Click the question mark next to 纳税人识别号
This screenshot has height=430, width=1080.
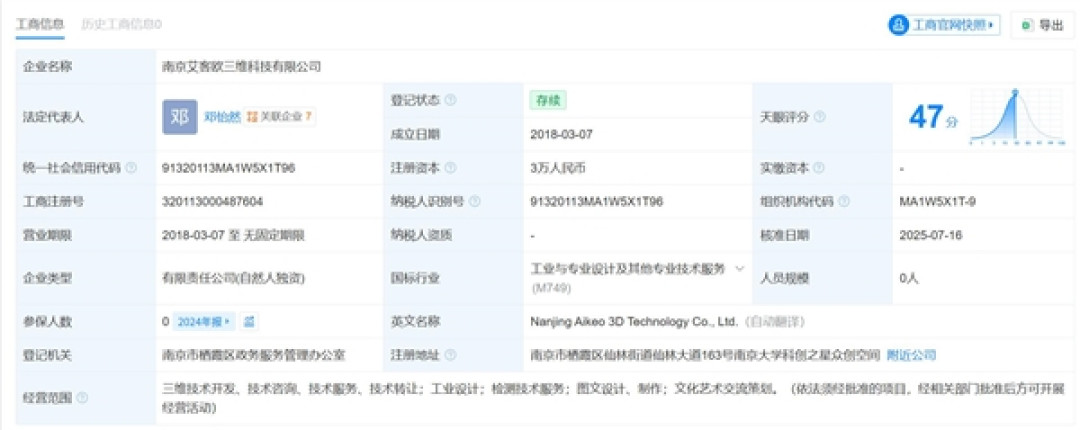[x=475, y=202]
